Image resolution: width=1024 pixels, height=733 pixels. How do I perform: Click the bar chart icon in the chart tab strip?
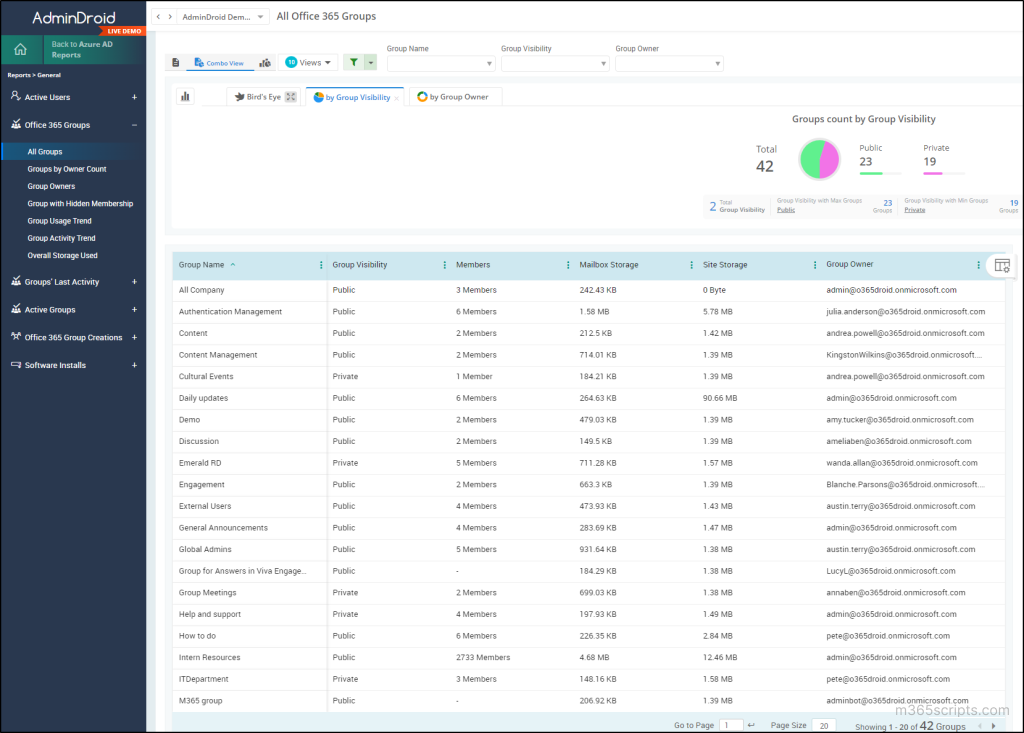pyautogui.click(x=184, y=96)
